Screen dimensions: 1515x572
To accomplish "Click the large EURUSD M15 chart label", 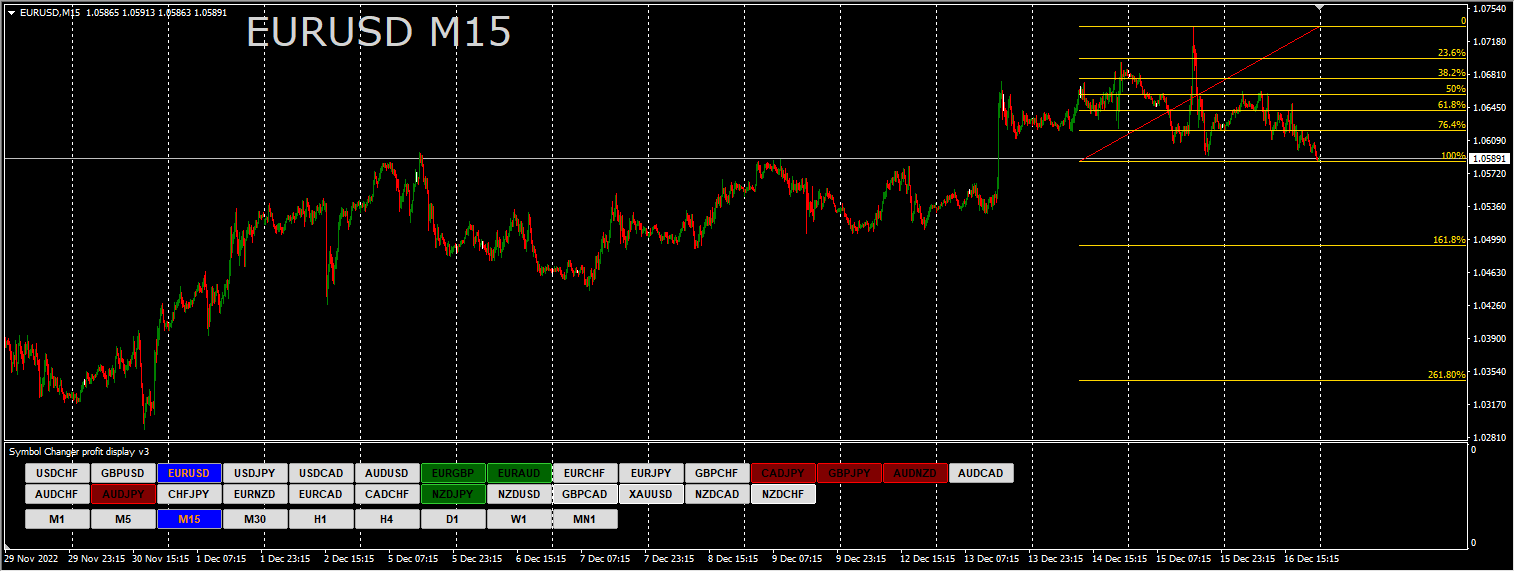I will 379,33.
